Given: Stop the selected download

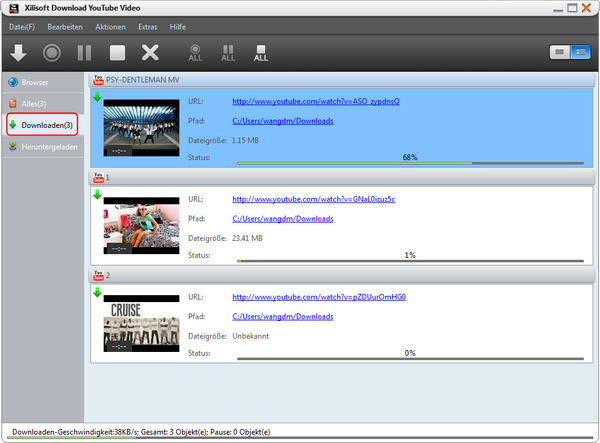Looking at the screenshot, I should coord(117,53).
